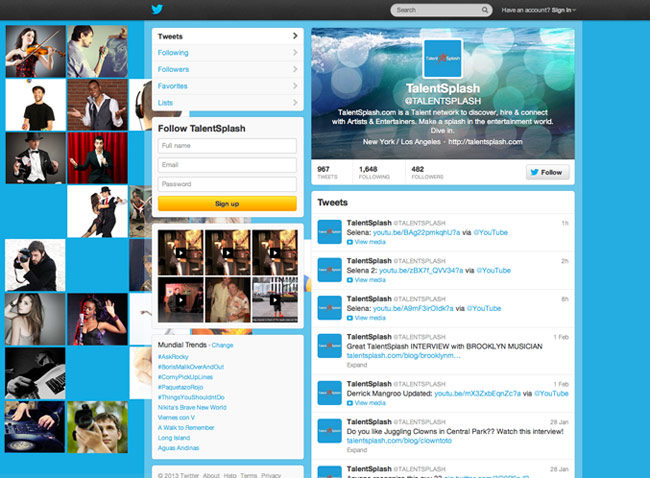Open the #BorisMalikOverAndOut trend
This screenshot has width=650, height=478.
191,367
